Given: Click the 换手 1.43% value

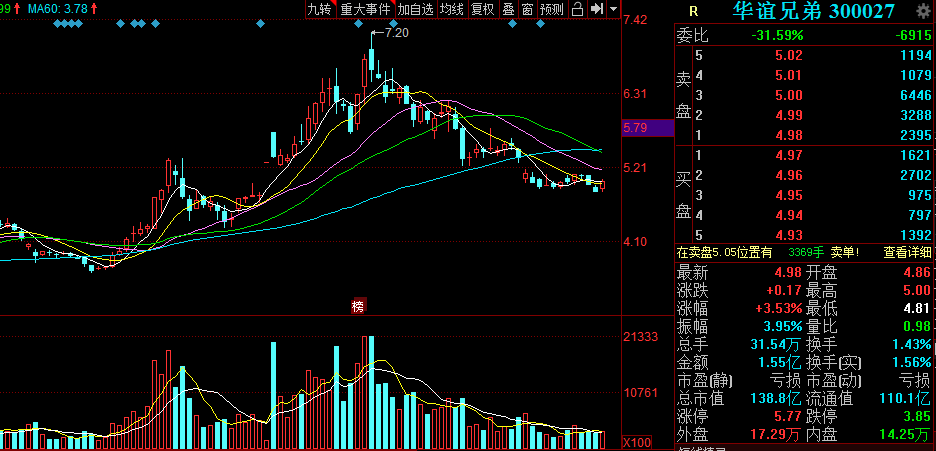Looking at the screenshot, I should click(x=912, y=345).
